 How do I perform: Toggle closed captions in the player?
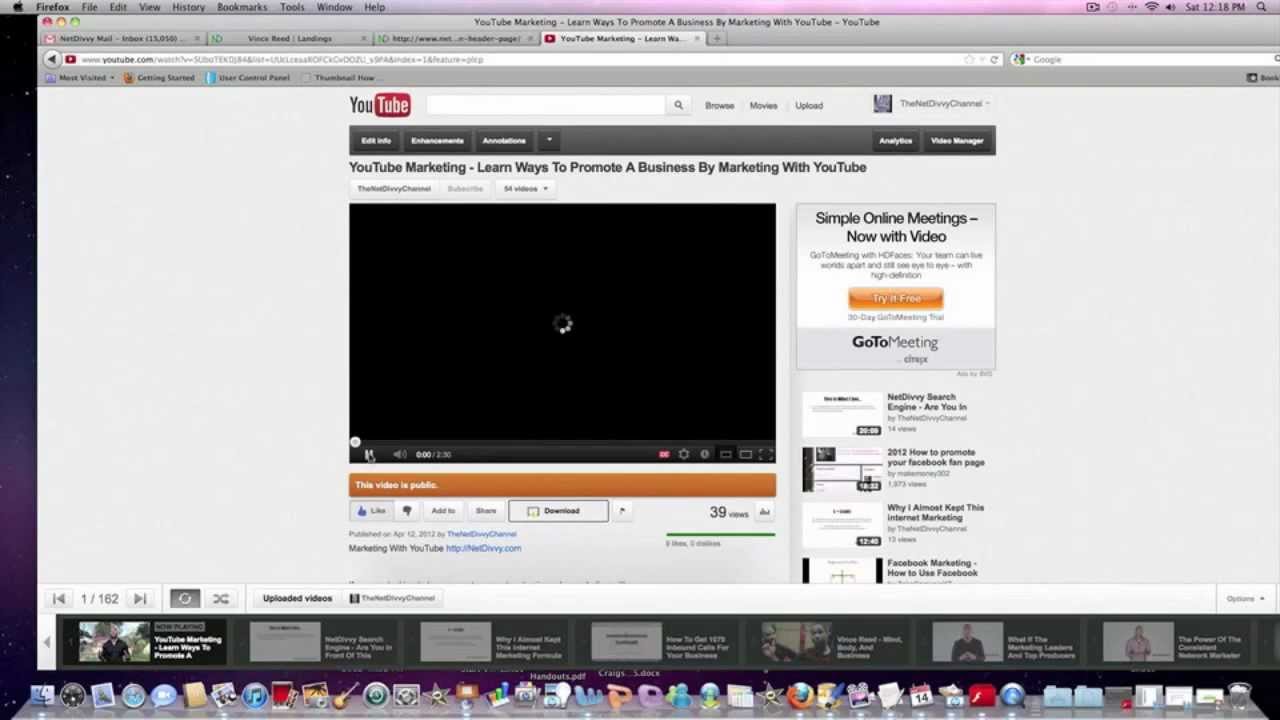coord(664,455)
